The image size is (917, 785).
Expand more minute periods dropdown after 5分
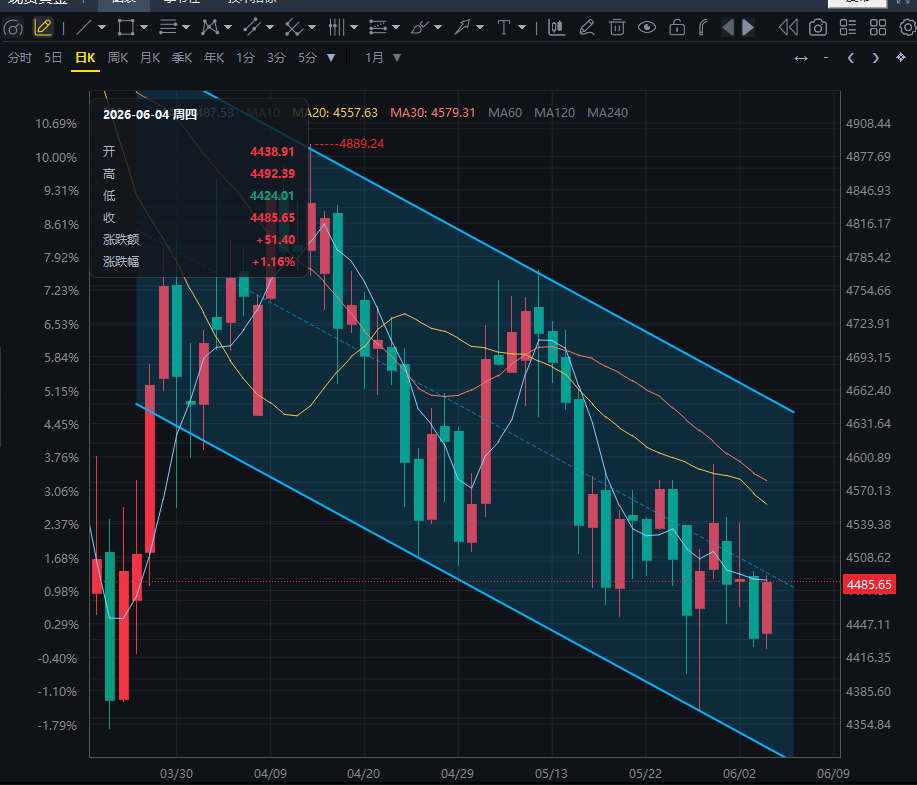click(x=331, y=58)
